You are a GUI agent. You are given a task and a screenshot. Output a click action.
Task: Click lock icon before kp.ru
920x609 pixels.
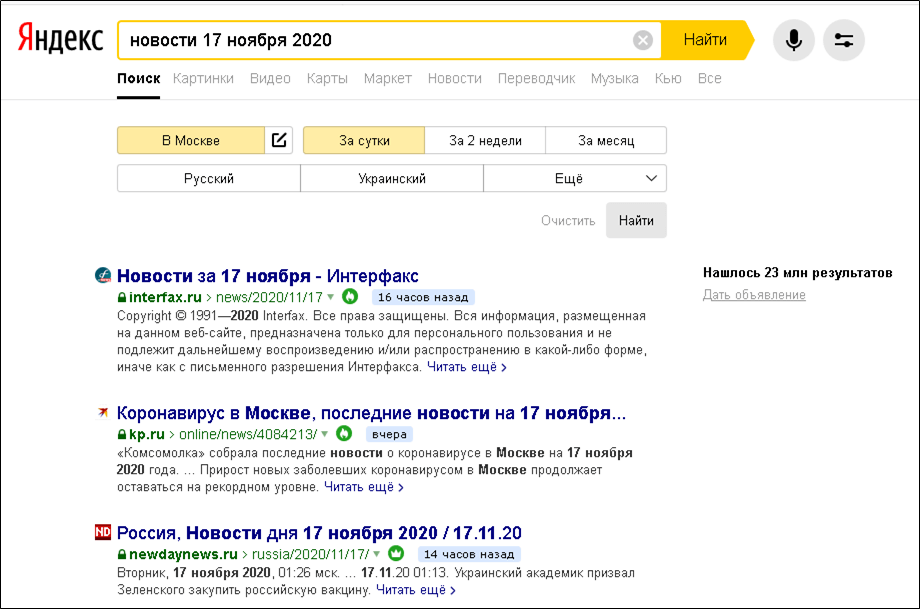coord(122,435)
